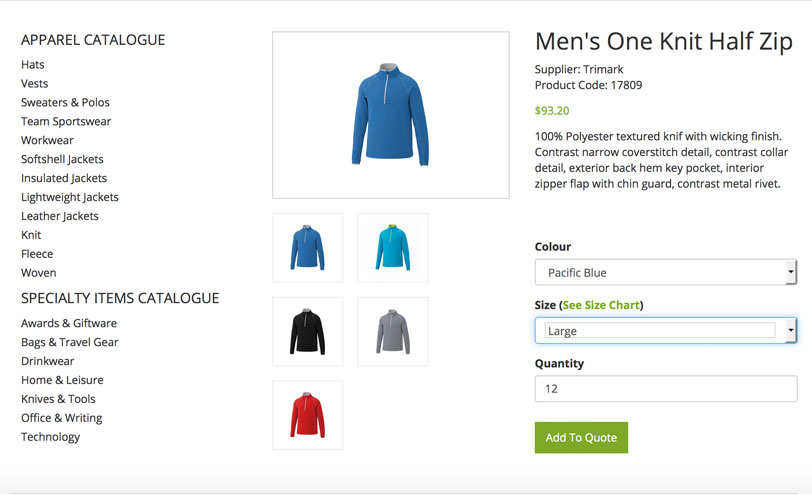
Task: Click the main product image
Action: coord(390,115)
